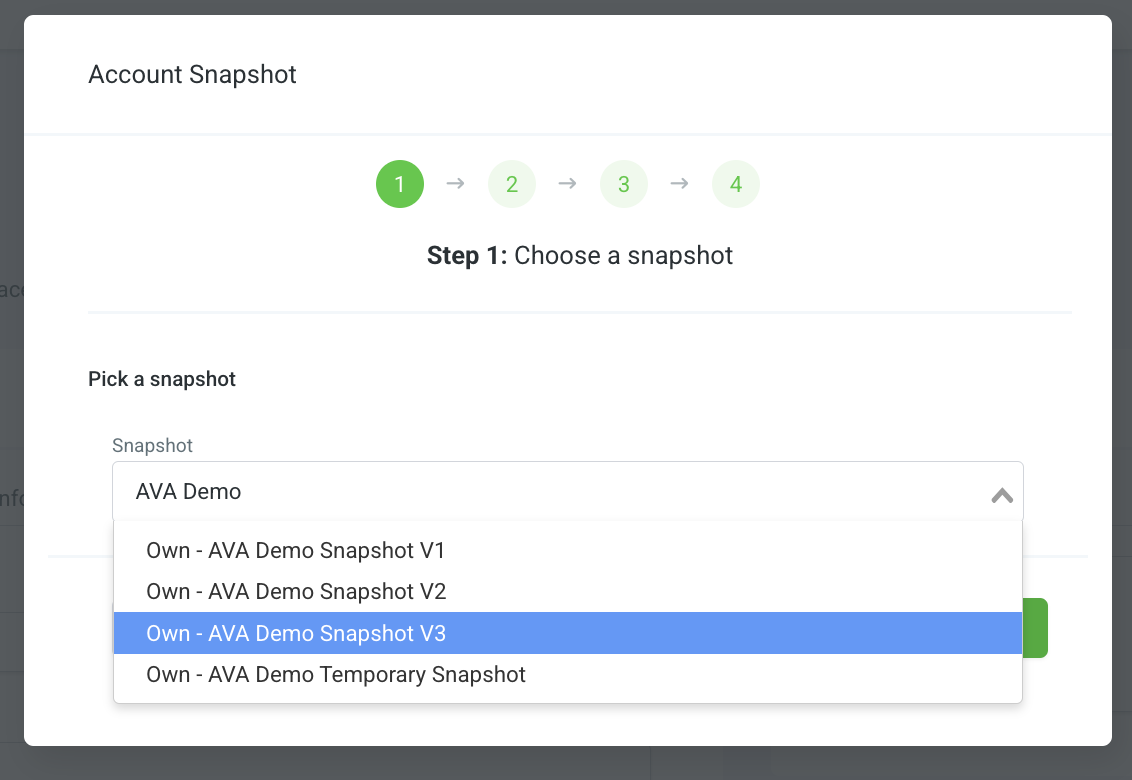Click the green button behind the dropdown list
This screenshot has height=780, width=1132.
1035,628
